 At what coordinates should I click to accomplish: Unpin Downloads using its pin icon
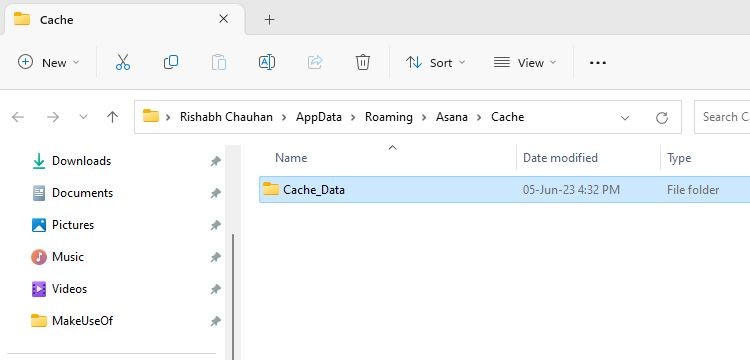click(x=216, y=162)
